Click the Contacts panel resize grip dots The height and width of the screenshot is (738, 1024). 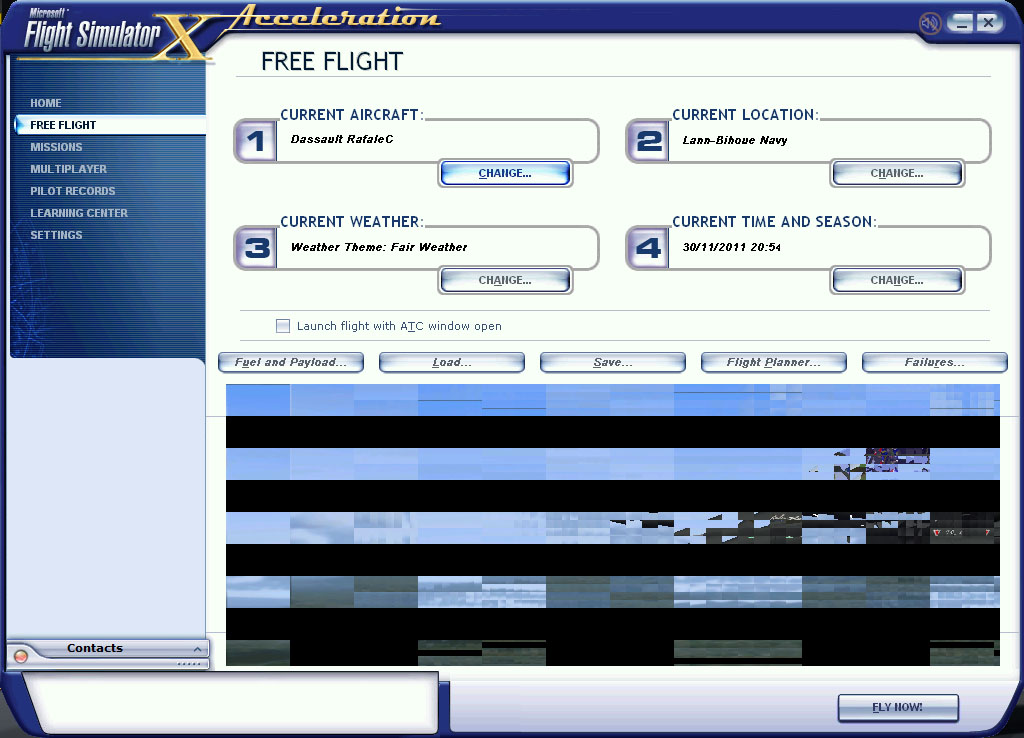point(189,664)
